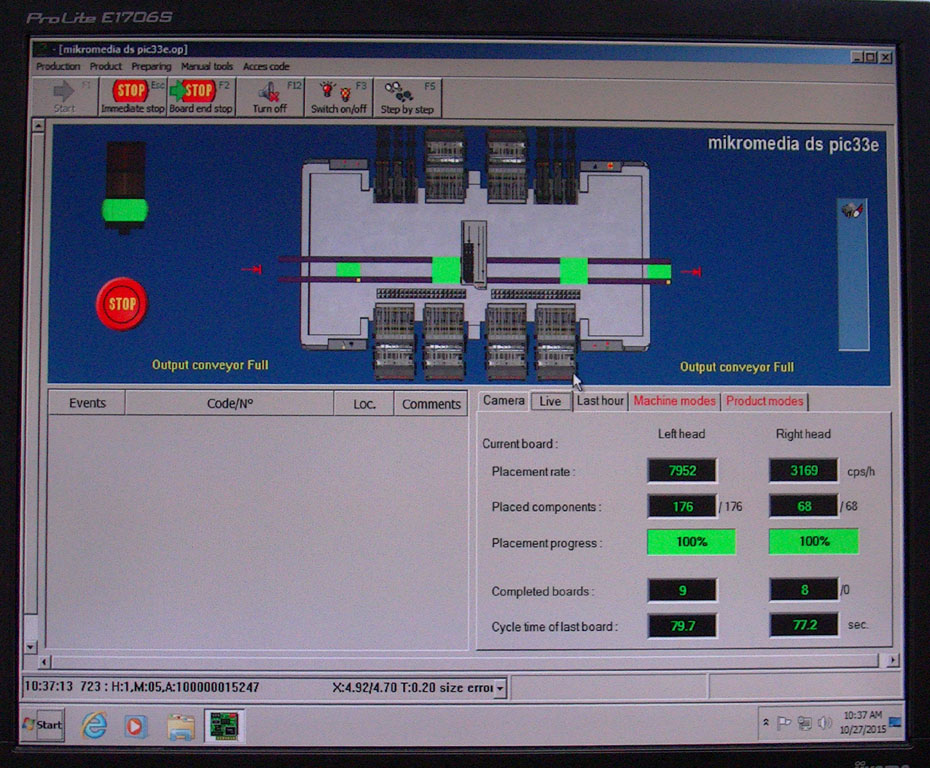Click the Switch on/off lights icon

(339, 97)
